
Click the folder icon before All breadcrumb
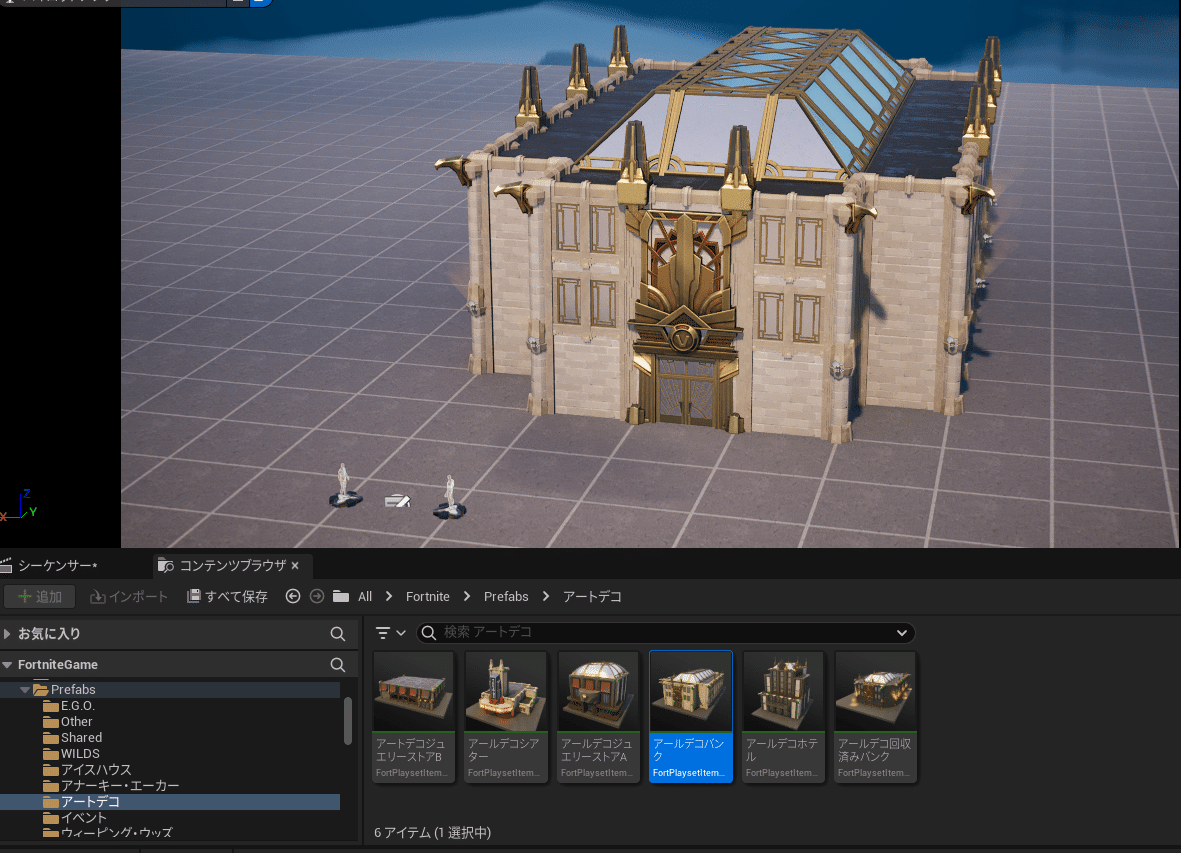pos(341,596)
